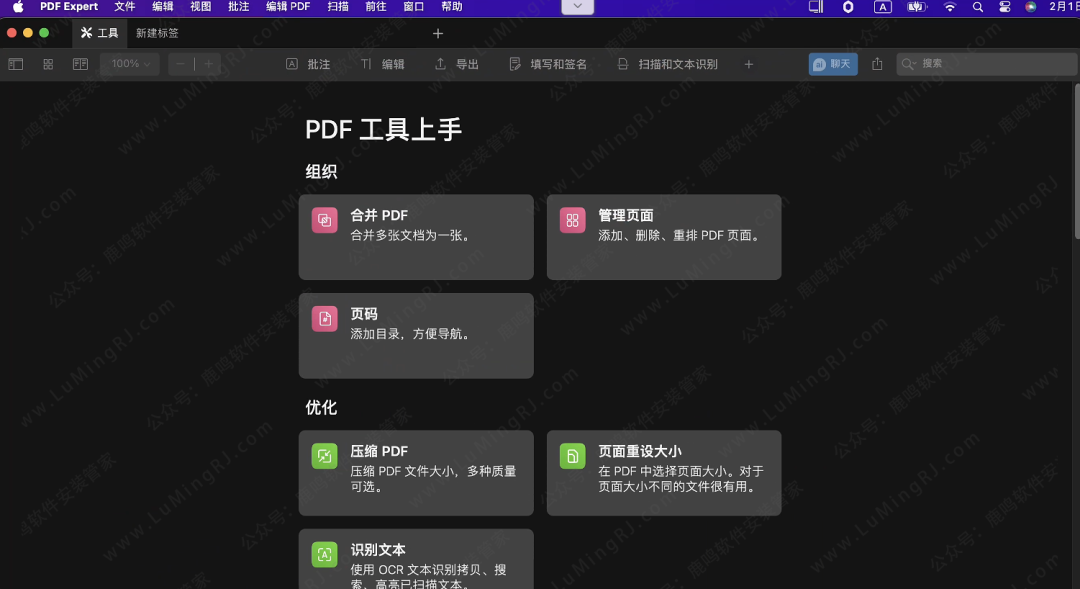The image size is (1080, 589).
Task: Open the search filter dropdown arrow
Action: click(x=913, y=63)
